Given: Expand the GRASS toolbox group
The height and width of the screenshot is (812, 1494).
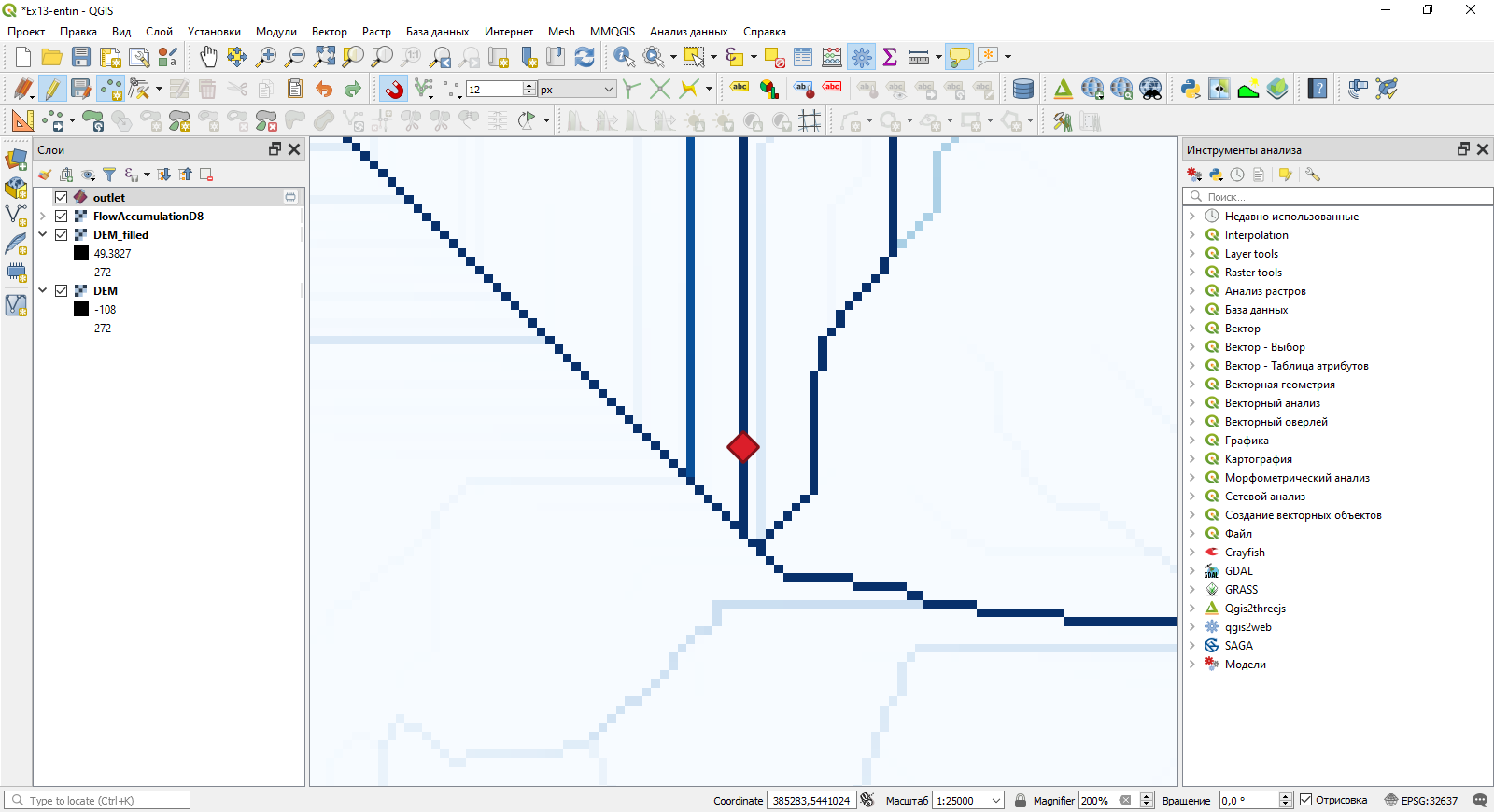Looking at the screenshot, I should [x=1192, y=589].
